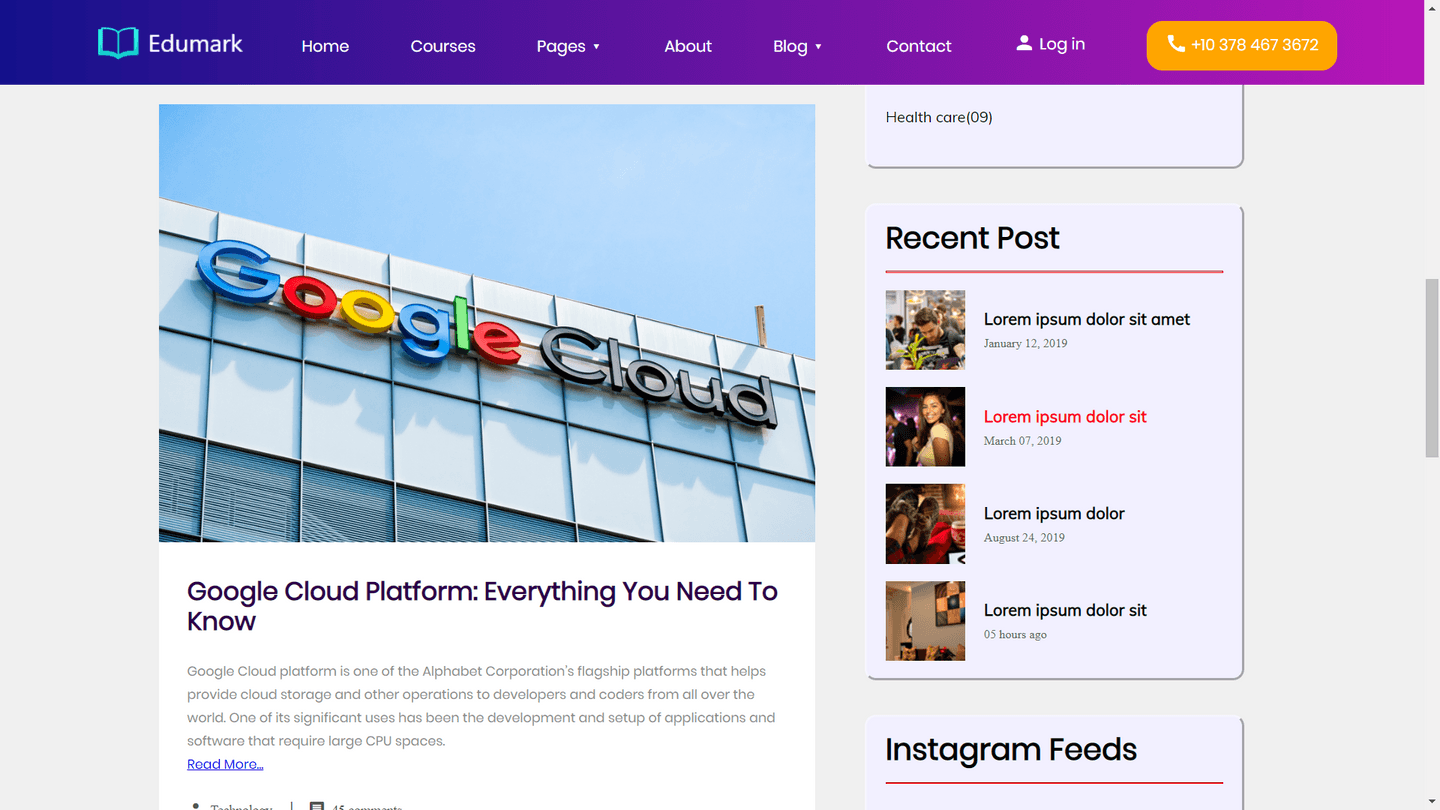Viewport: 1440px width, 810px height.
Task: Open the "Lorem ipsum dolor sit amet" post
Action: 1087,319
